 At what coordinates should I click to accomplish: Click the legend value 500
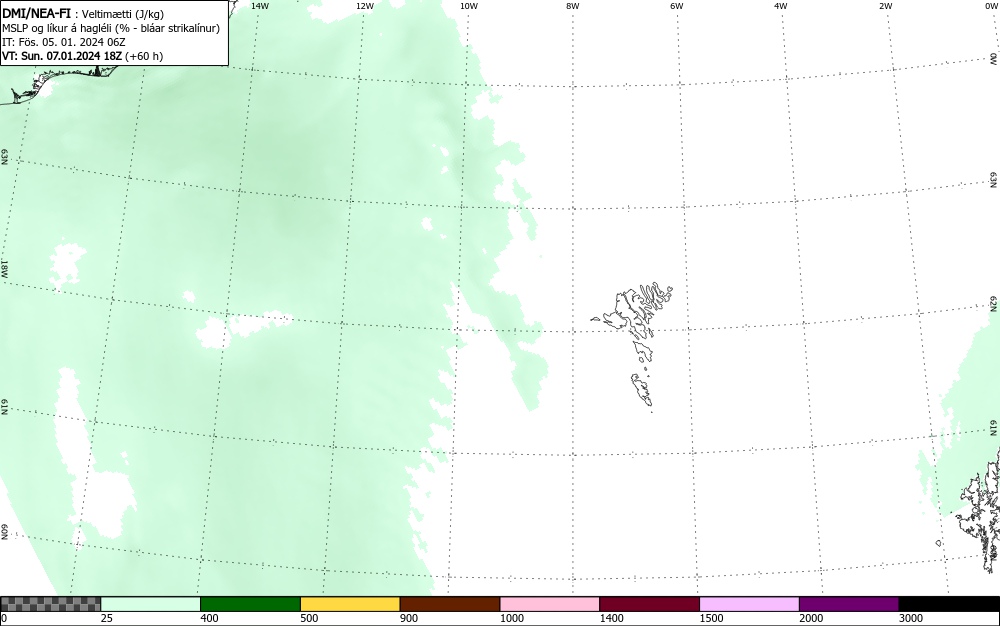pos(309,618)
